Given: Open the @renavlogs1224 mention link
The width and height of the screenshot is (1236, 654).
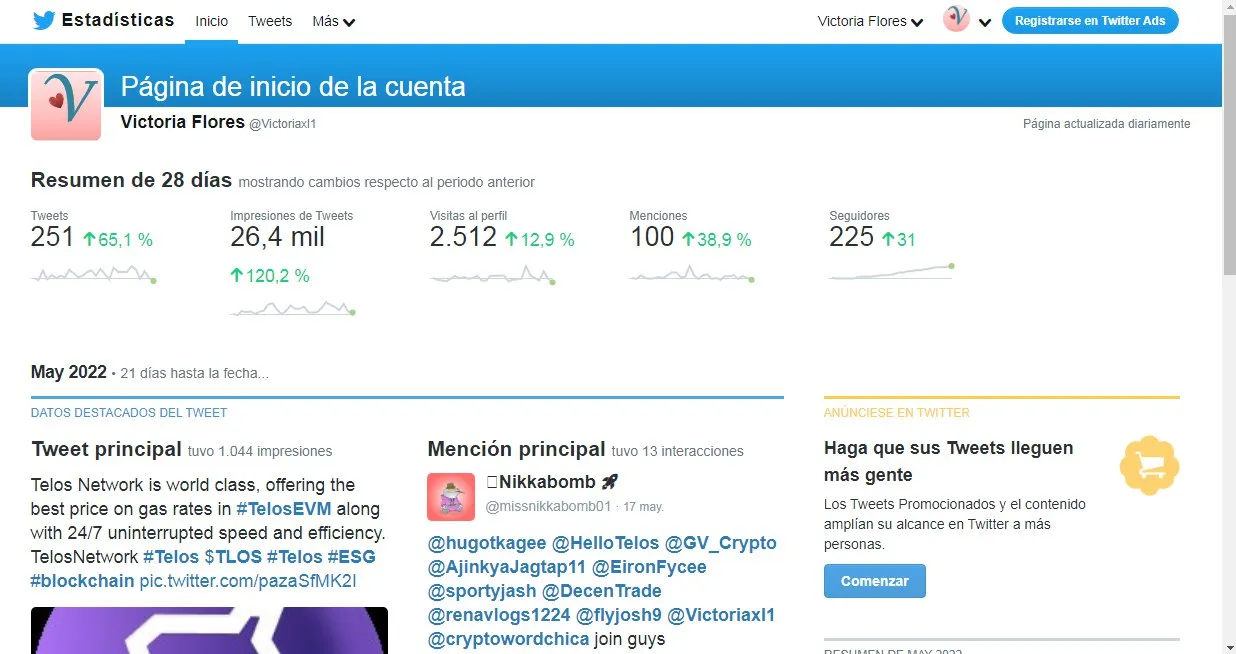Looking at the screenshot, I should (x=499, y=615).
